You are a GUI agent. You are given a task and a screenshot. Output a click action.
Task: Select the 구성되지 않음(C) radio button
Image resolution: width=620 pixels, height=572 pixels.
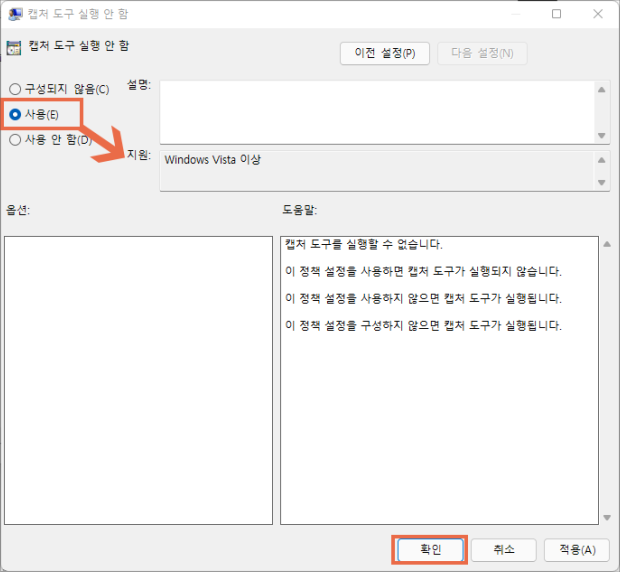tap(59, 89)
